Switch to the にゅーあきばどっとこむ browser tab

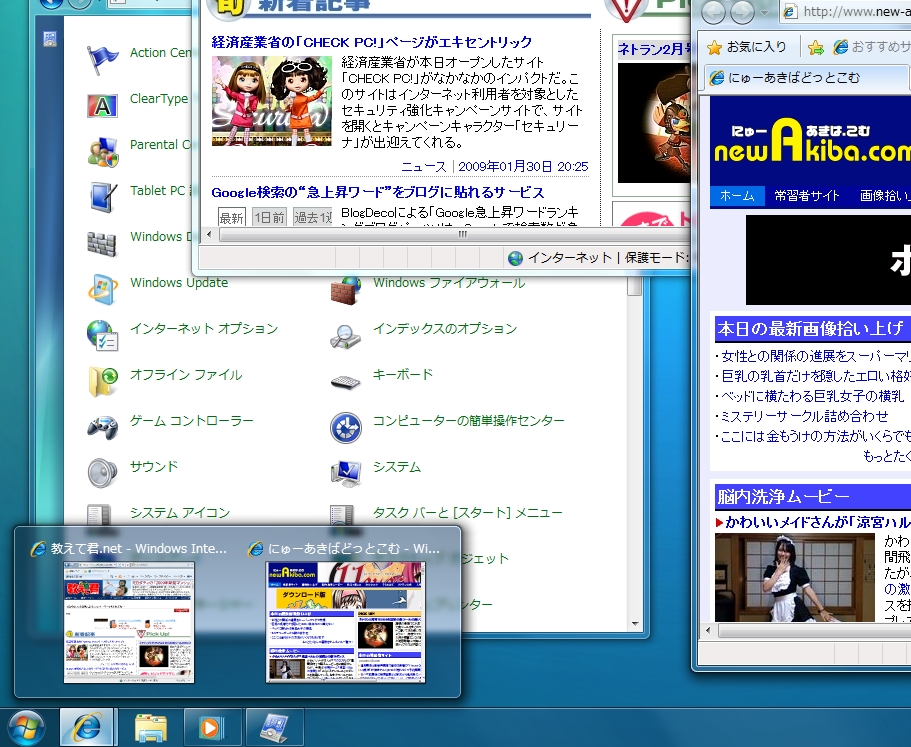click(808, 78)
